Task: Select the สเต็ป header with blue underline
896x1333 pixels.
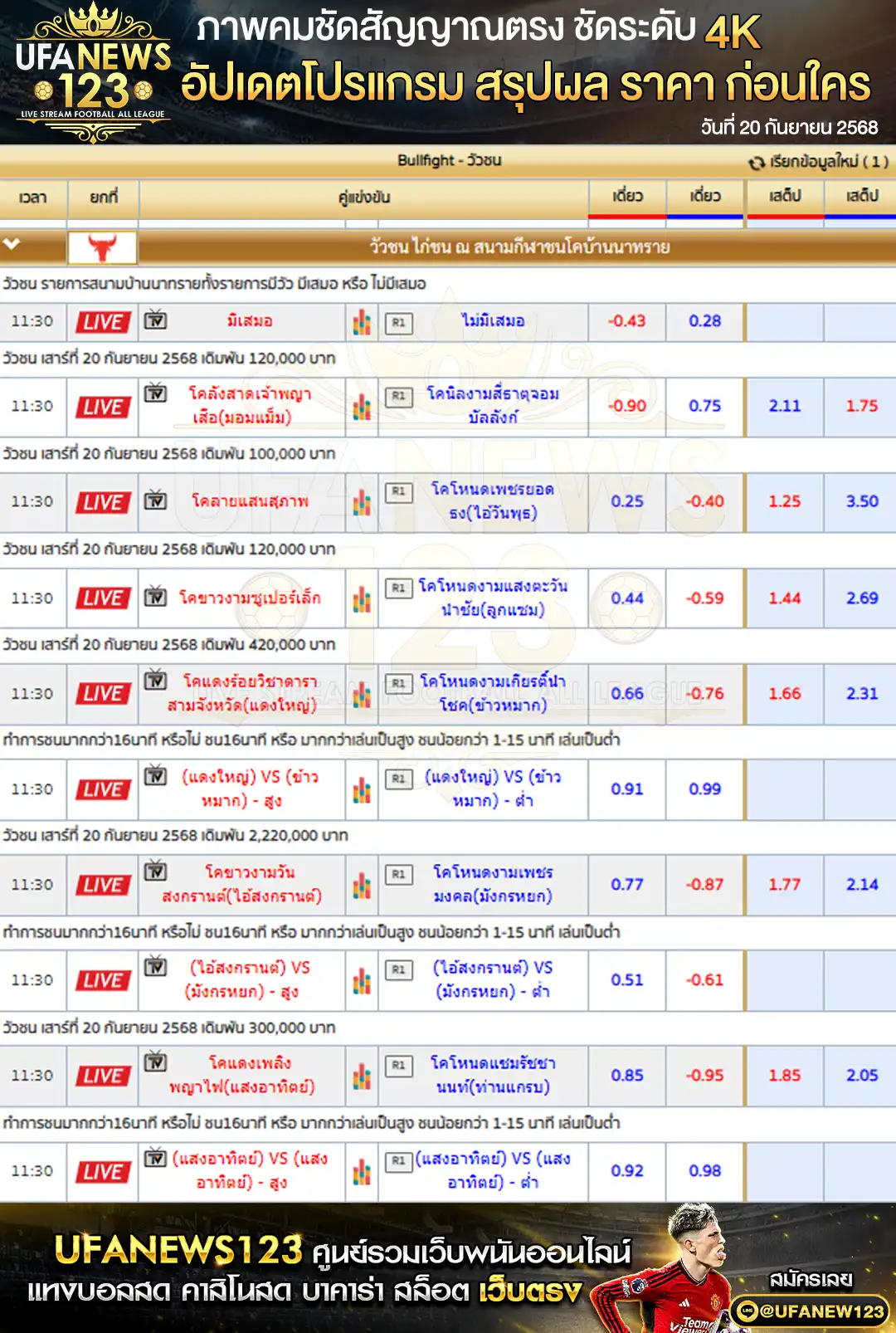Action: coord(862,197)
